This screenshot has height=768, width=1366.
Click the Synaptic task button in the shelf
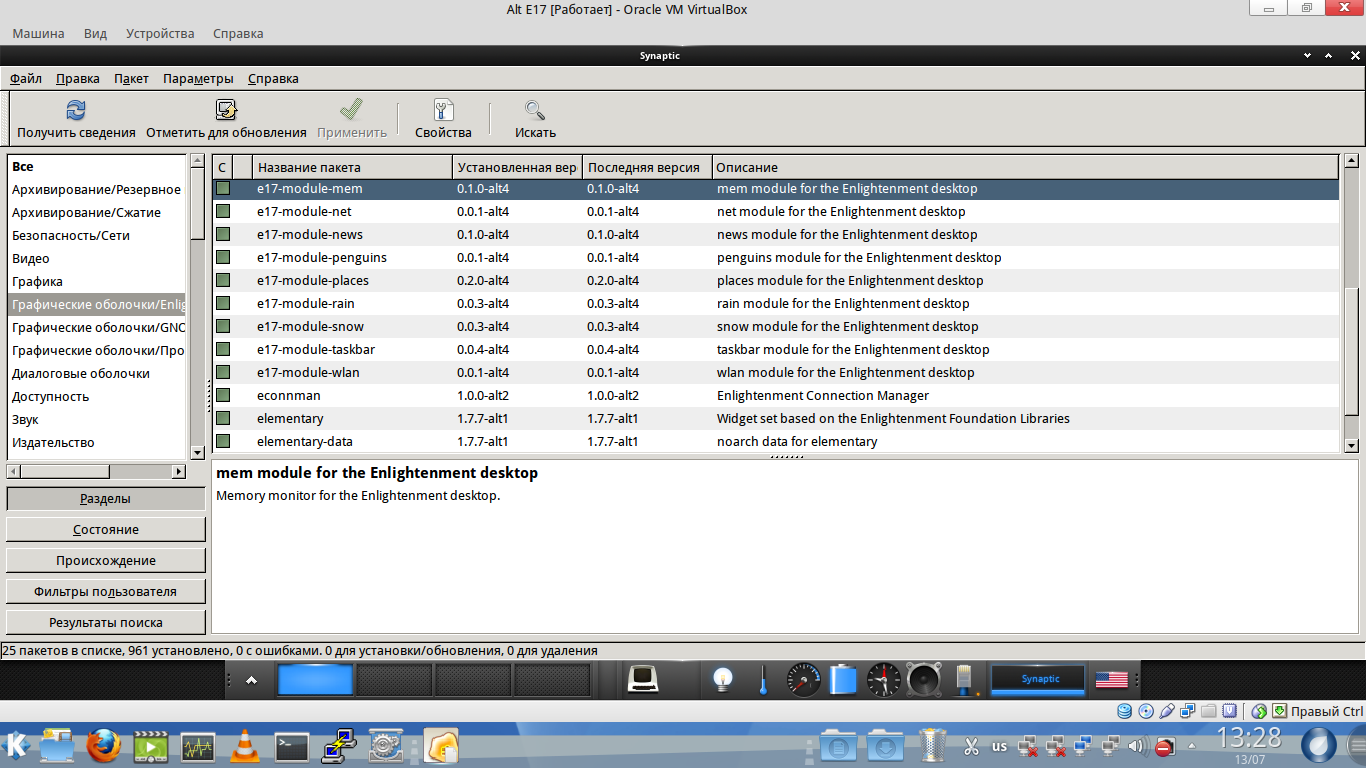click(x=1039, y=680)
